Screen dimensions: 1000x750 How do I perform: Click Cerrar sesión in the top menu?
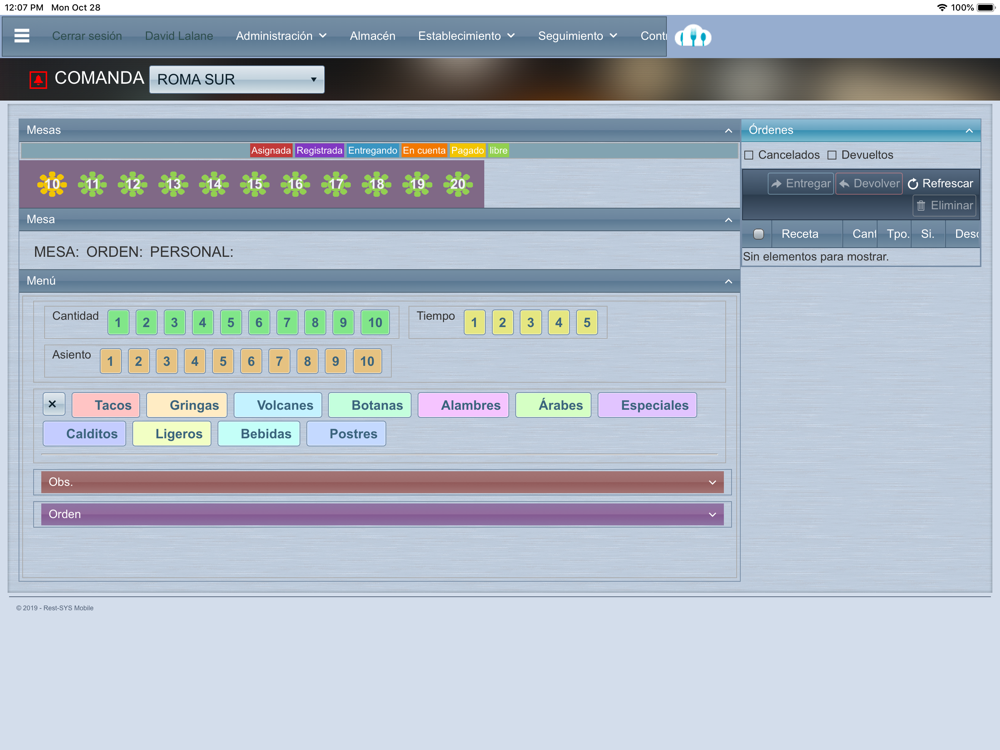(x=87, y=36)
